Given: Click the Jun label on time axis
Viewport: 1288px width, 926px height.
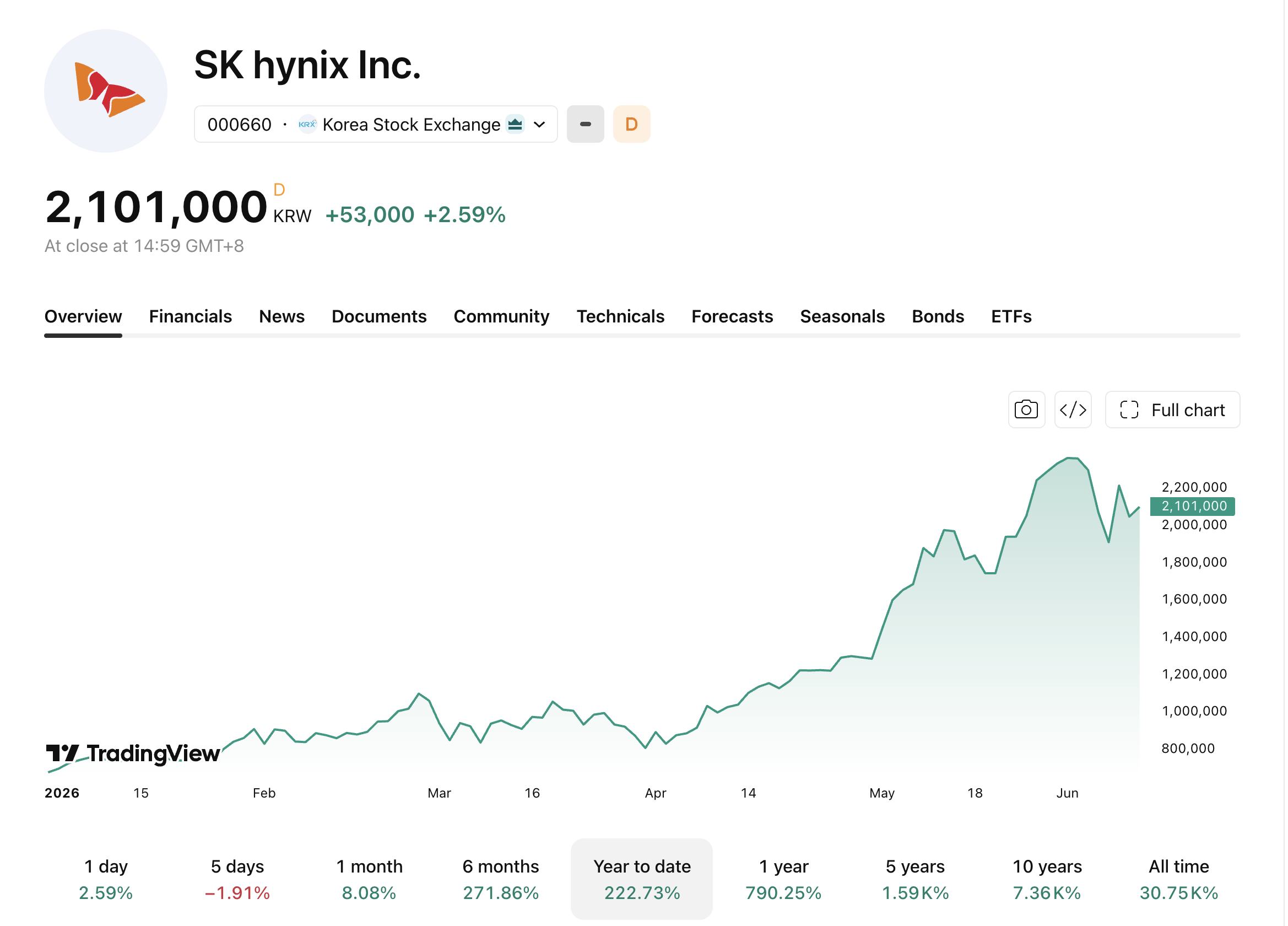Looking at the screenshot, I should [x=1067, y=793].
